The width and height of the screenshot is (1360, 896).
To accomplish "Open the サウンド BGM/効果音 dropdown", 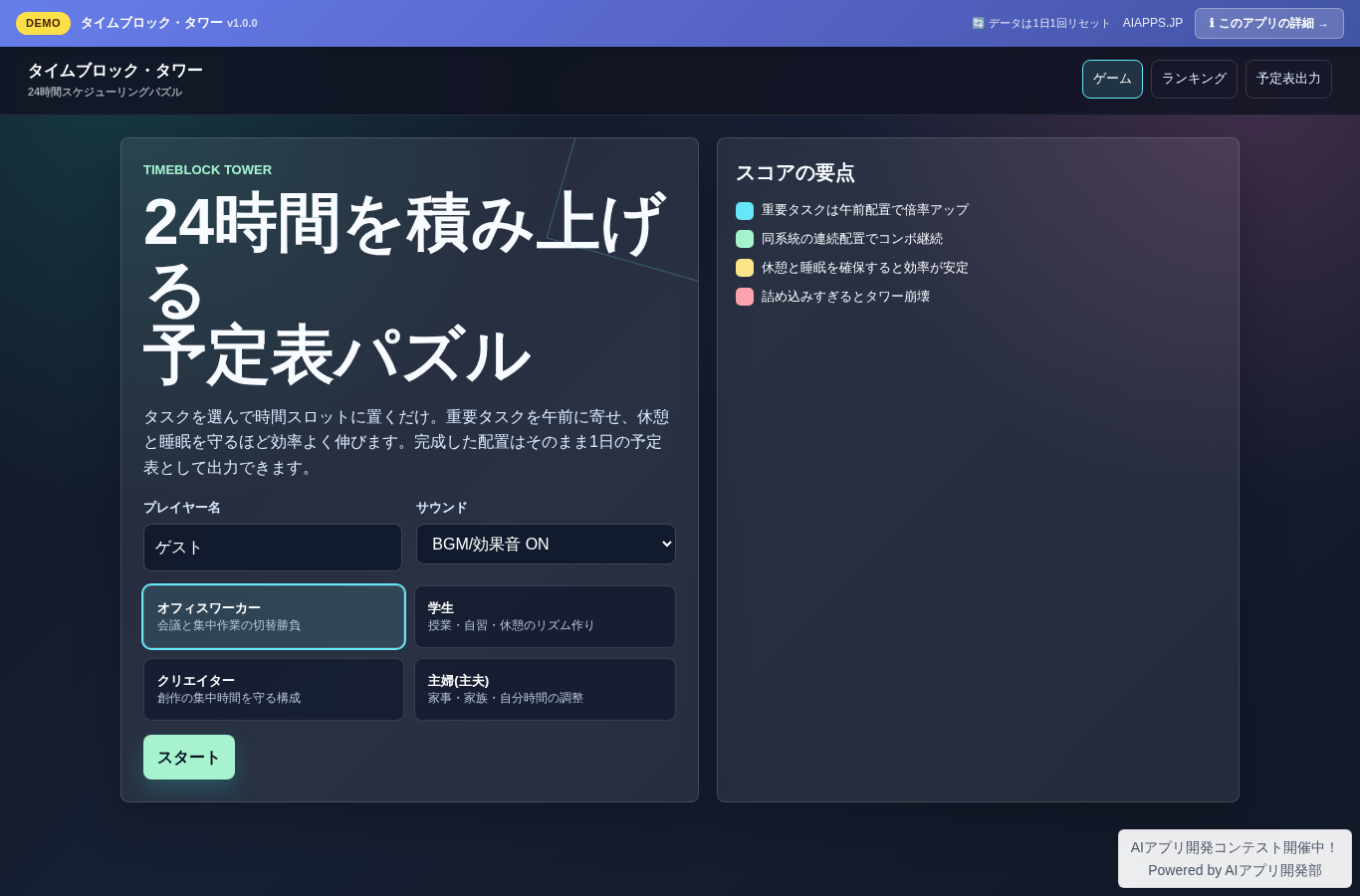I will pos(546,545).
